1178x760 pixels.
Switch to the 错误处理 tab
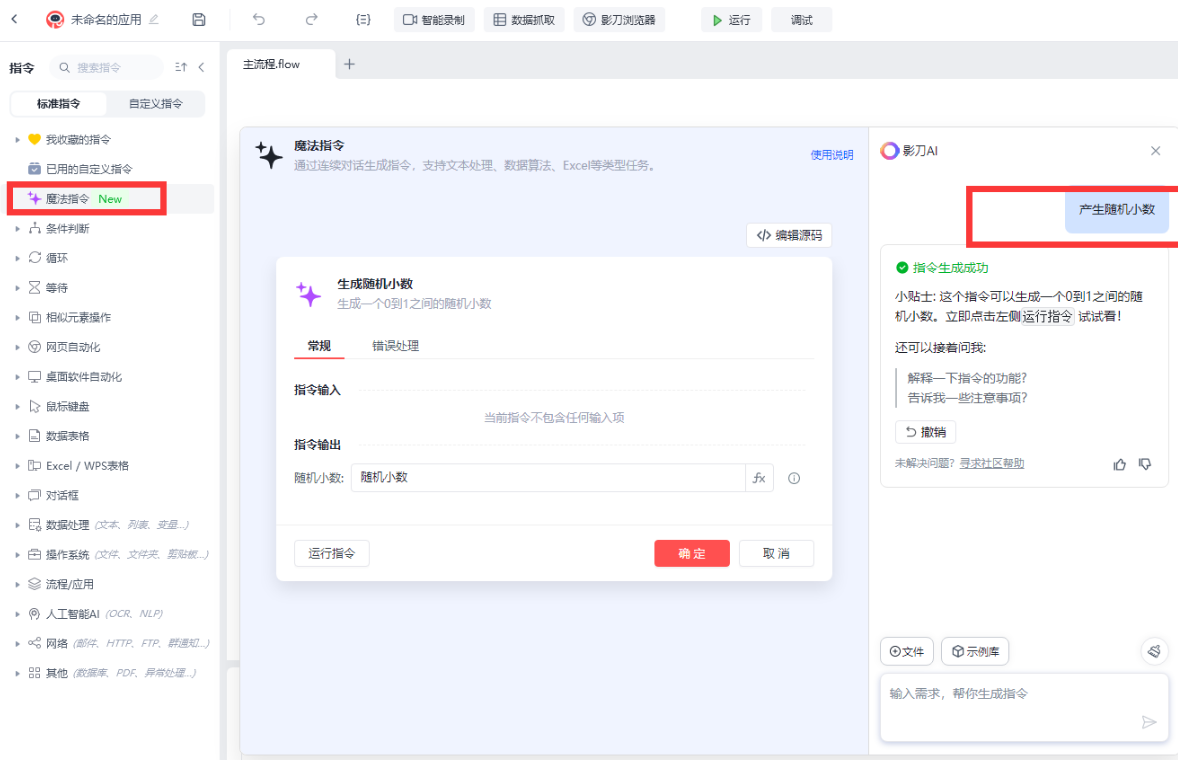pos(395,346)
